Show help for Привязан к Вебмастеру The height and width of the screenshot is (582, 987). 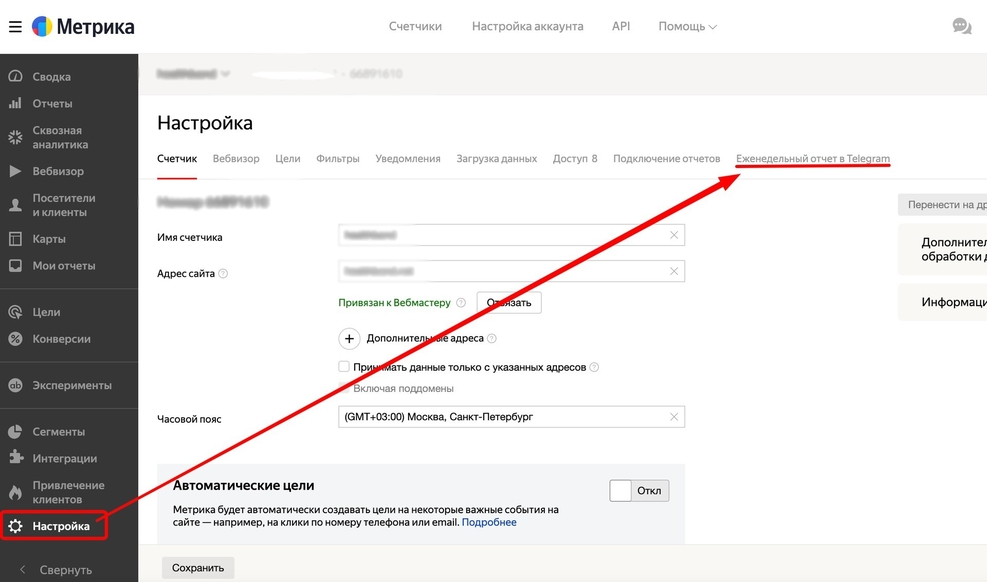tap(461, 303)
